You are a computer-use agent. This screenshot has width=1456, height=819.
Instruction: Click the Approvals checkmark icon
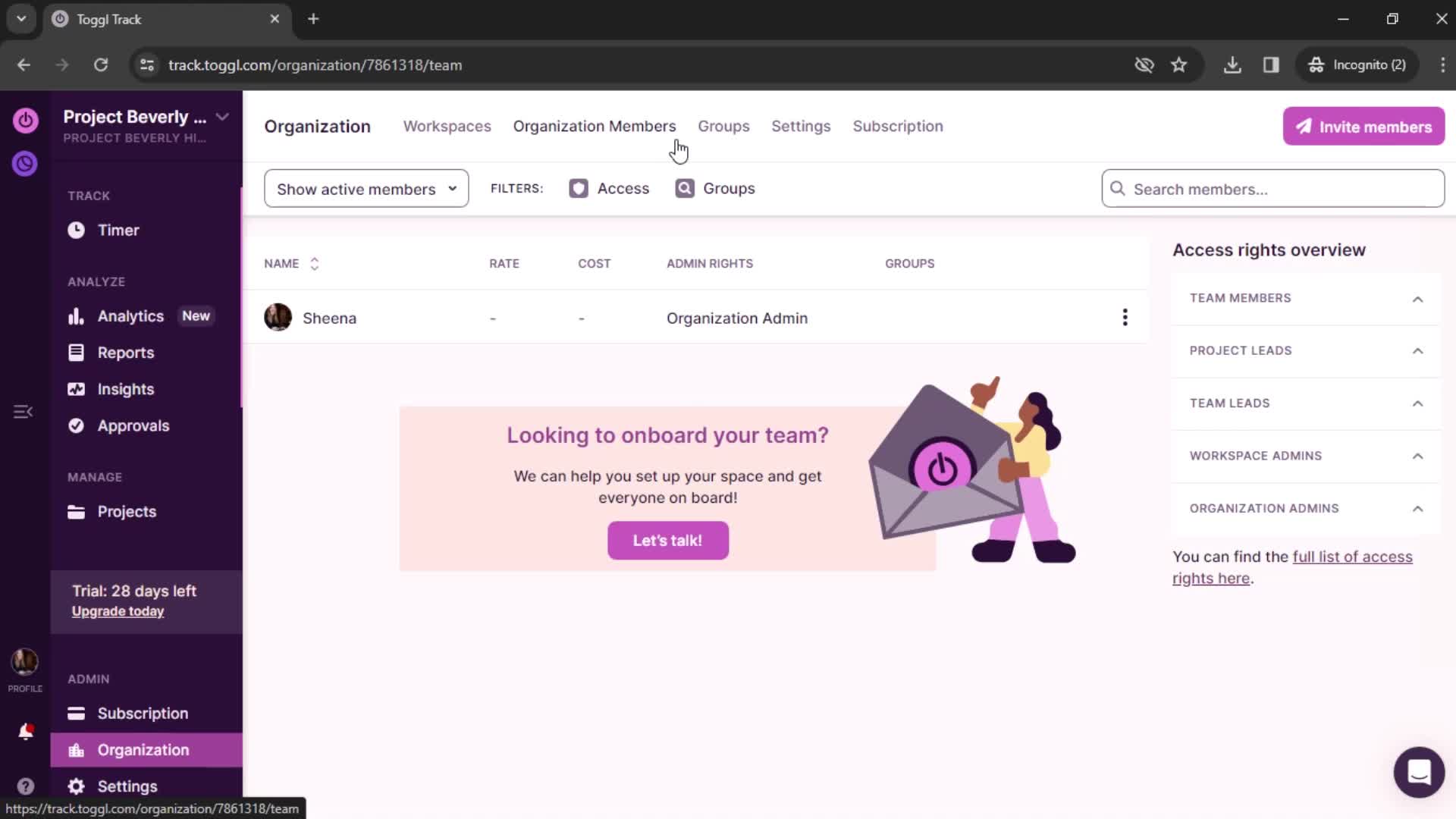[76, 426]
